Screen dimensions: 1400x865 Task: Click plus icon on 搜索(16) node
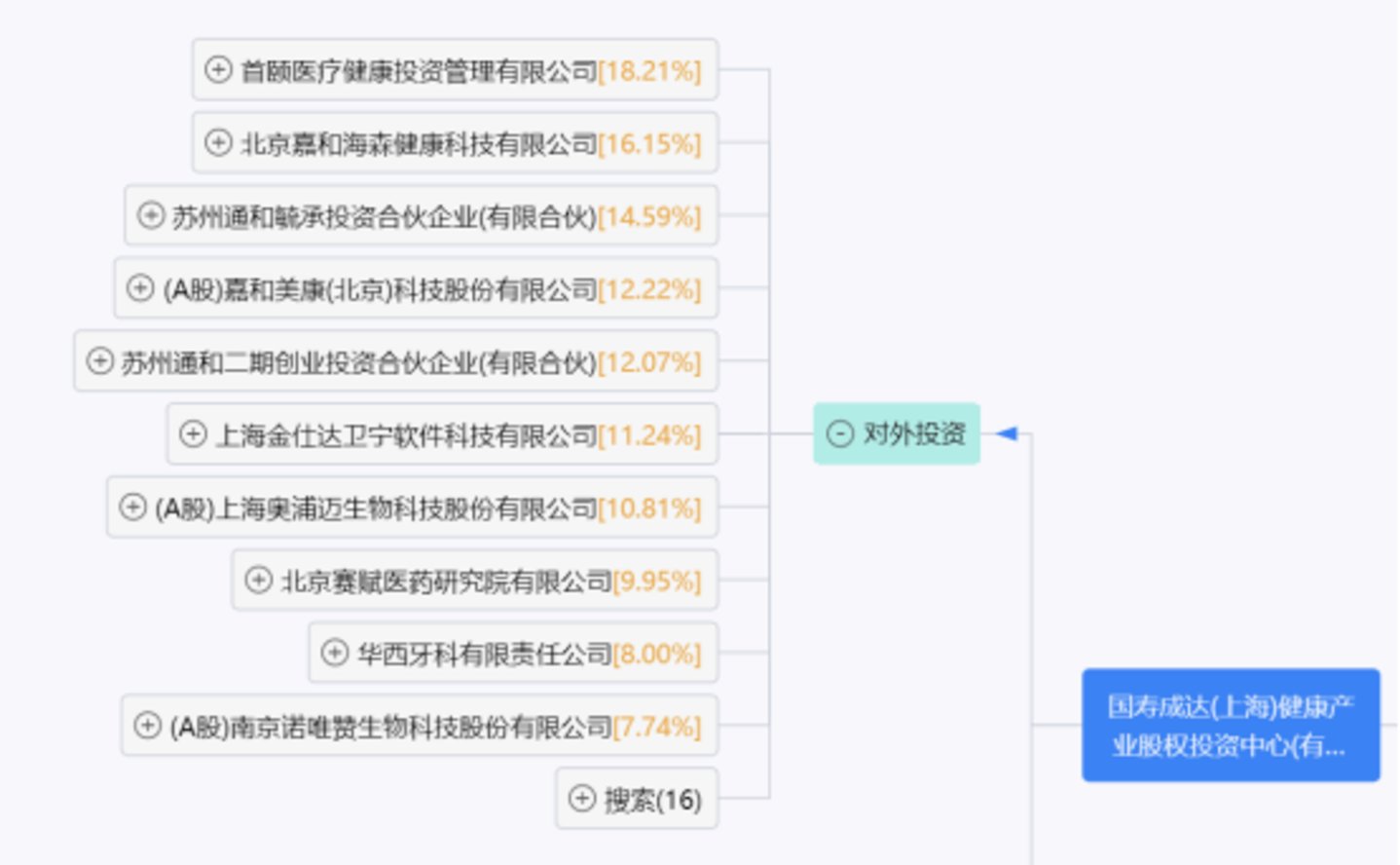tap(581, 799)
